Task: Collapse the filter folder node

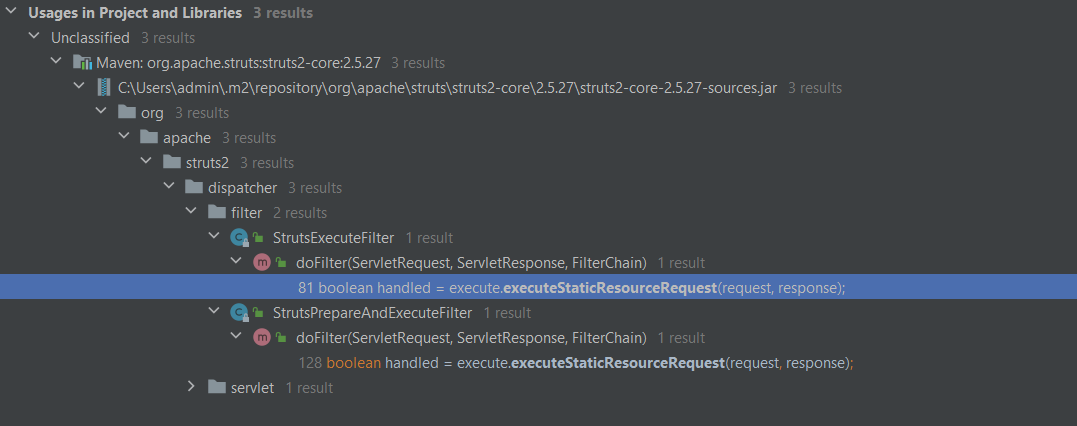Action: point(192,212)
